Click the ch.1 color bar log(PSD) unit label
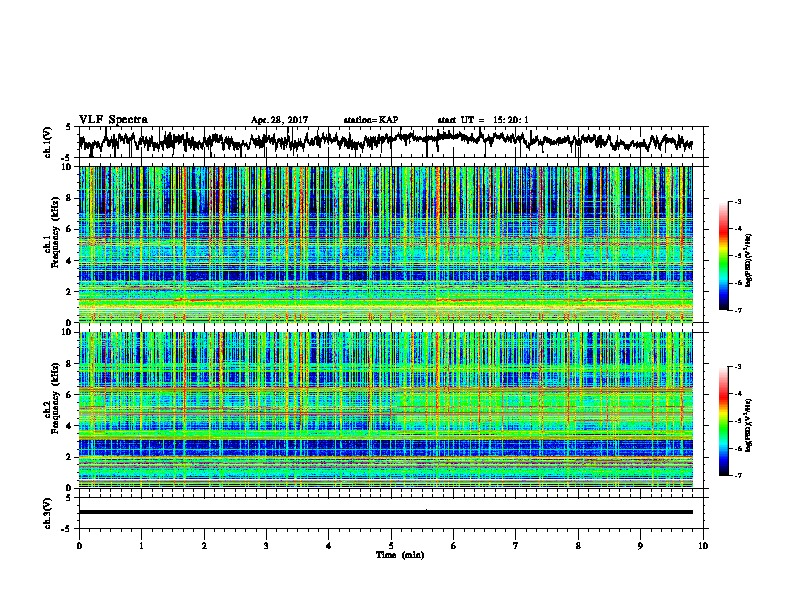 tap(749, 260)
